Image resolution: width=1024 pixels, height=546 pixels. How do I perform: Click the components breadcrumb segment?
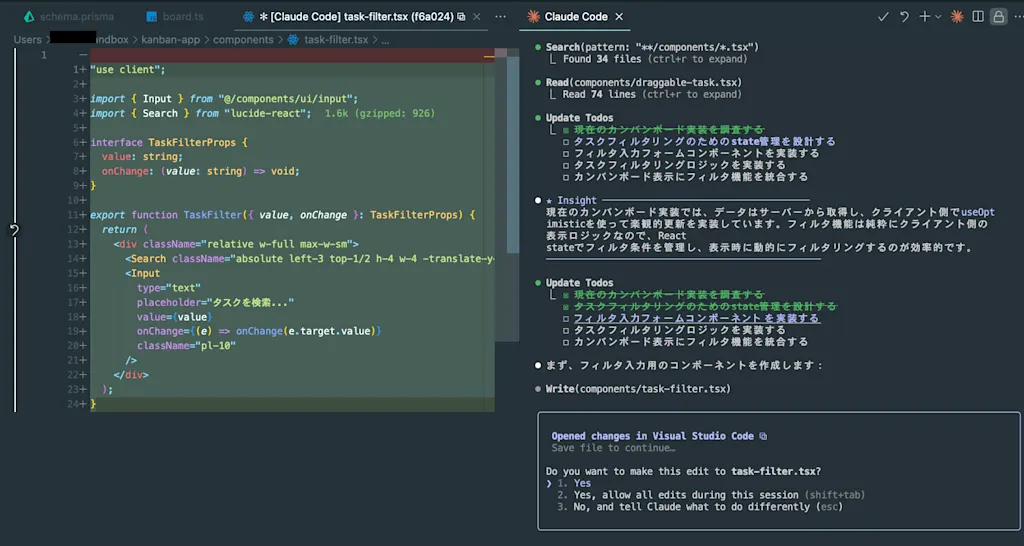pos(243,40)
